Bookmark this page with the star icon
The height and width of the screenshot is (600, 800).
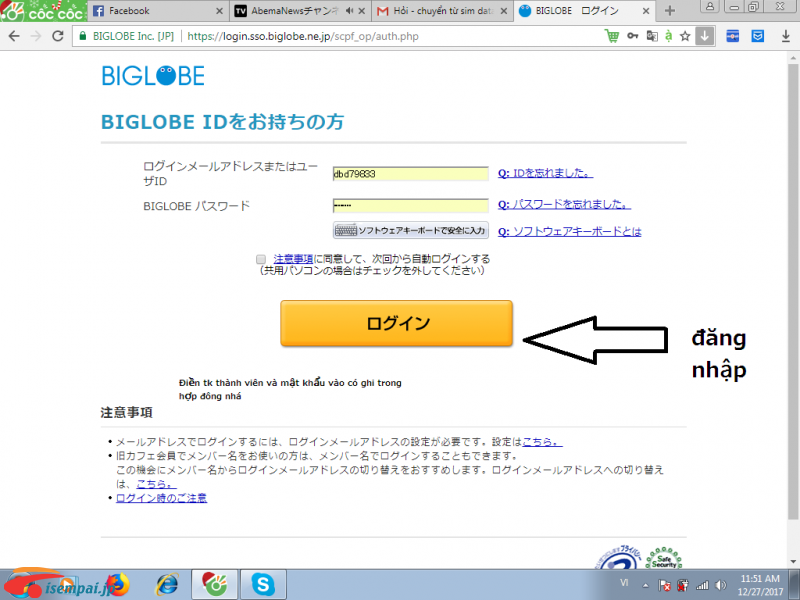point(685,36)
